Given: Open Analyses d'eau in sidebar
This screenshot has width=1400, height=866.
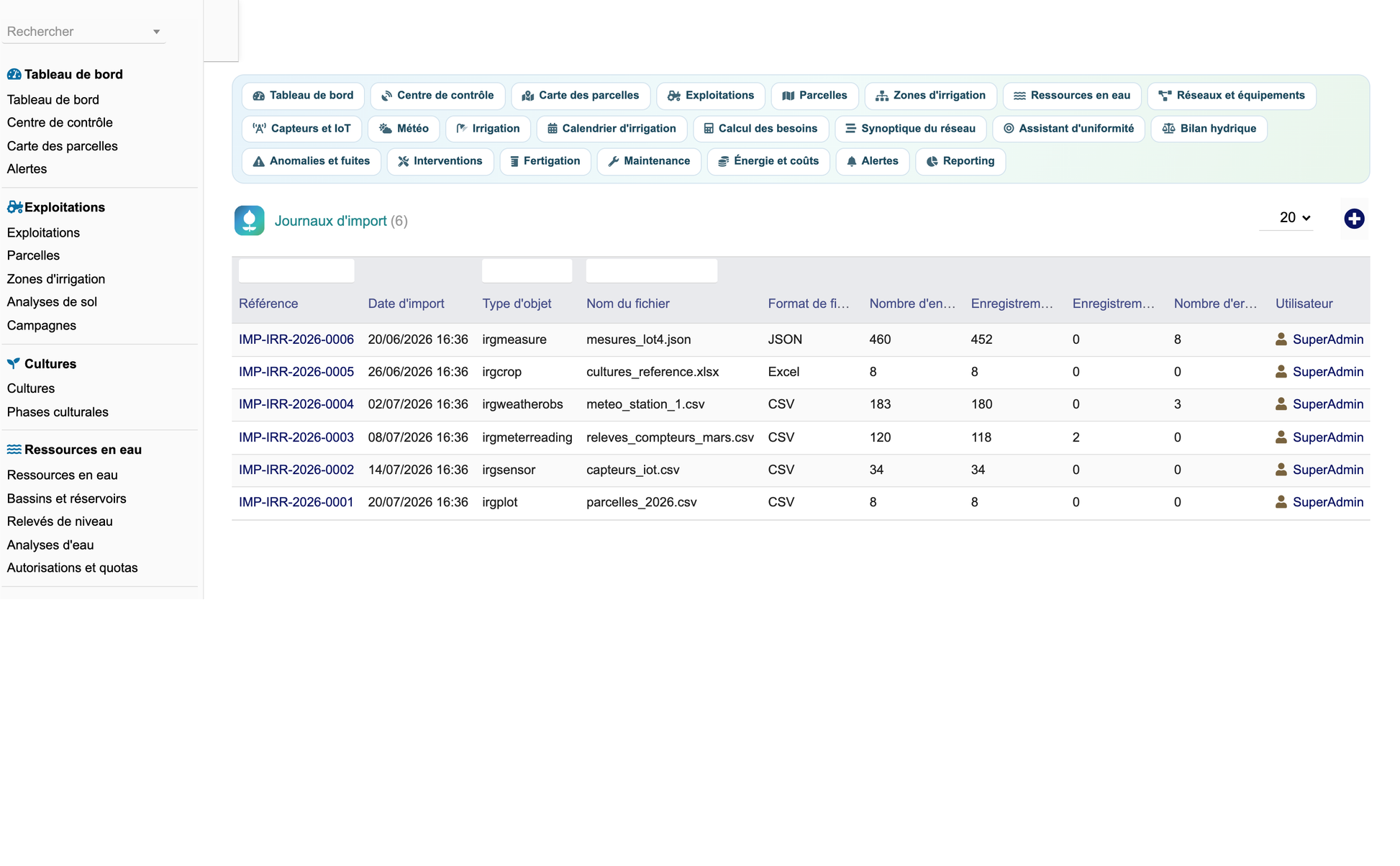Looking at the screenshot, I should point(50,545).
